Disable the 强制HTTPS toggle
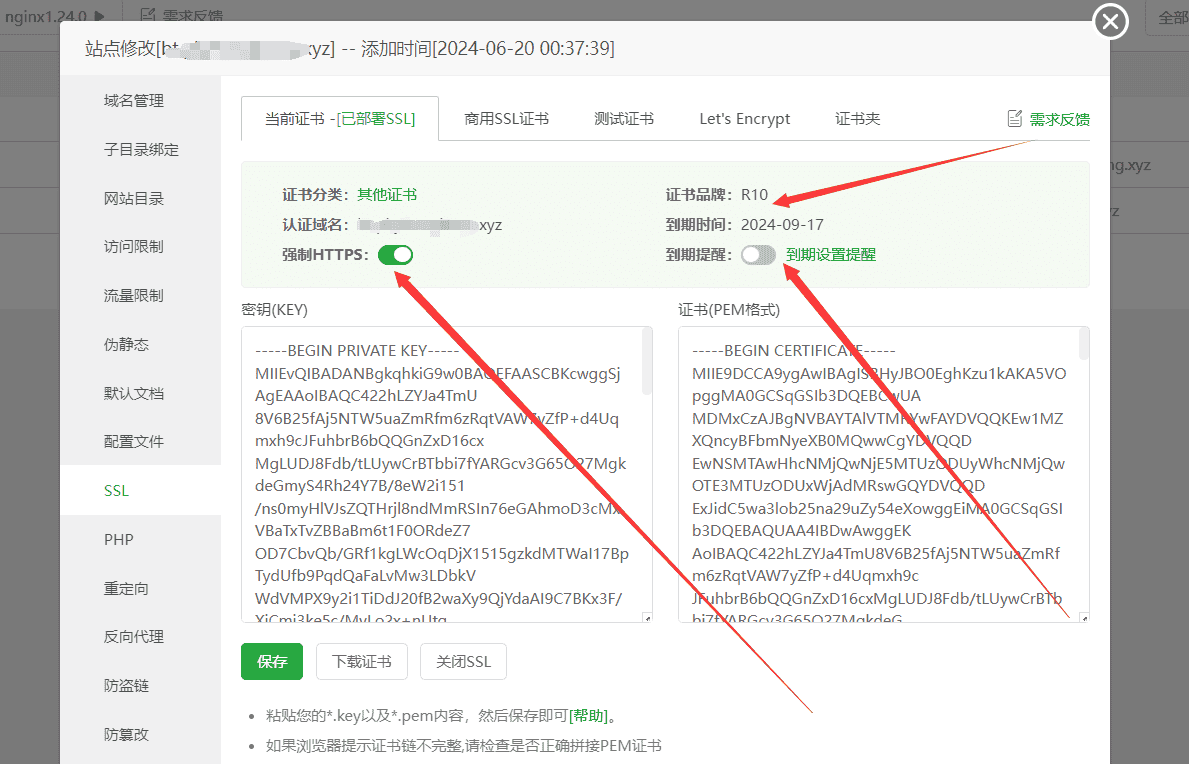Image resolution: width=1189 pixels, height=764 pixels. [396, 255]
